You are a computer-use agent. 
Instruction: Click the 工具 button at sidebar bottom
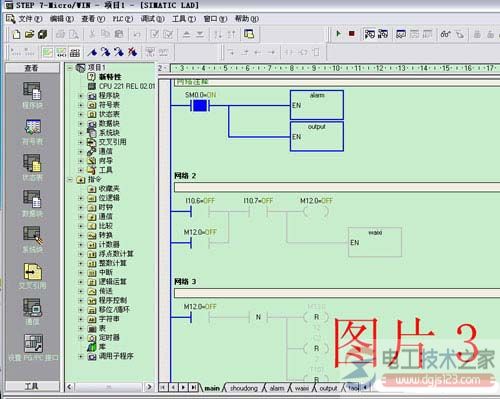click(32, 386)
